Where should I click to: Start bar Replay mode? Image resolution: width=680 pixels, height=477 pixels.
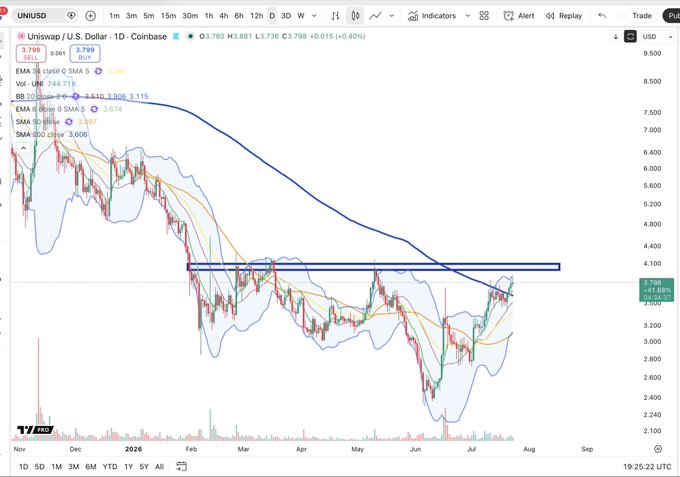(x=564, y=16)
